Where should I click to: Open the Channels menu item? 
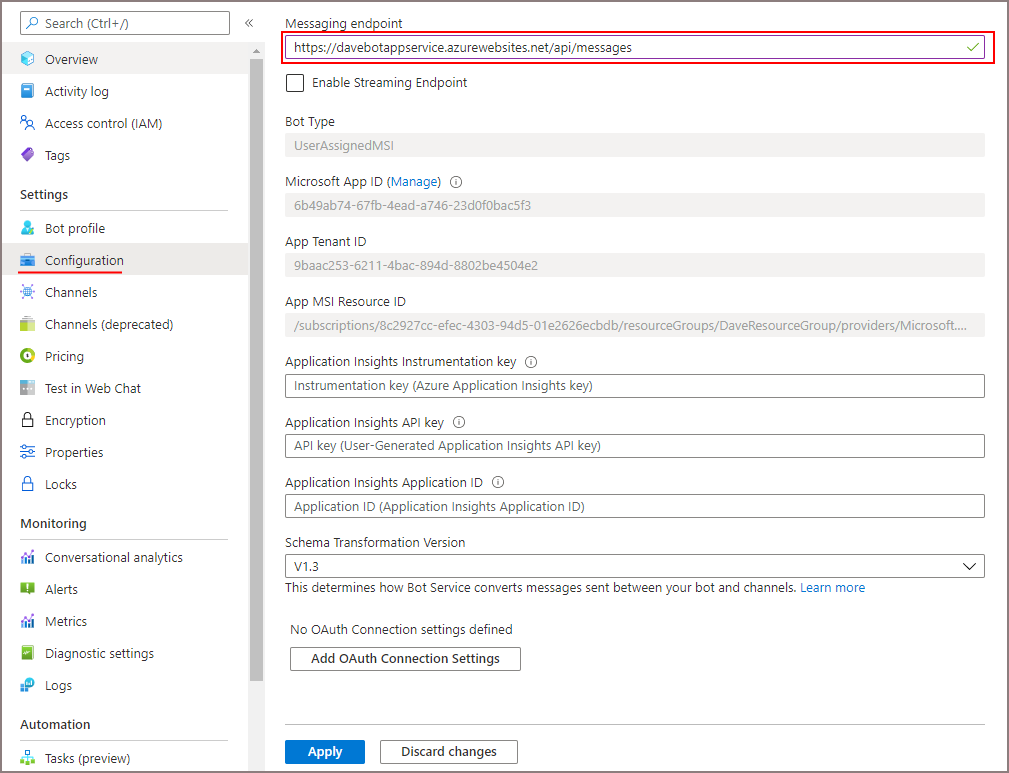click(x=71, y=292)
